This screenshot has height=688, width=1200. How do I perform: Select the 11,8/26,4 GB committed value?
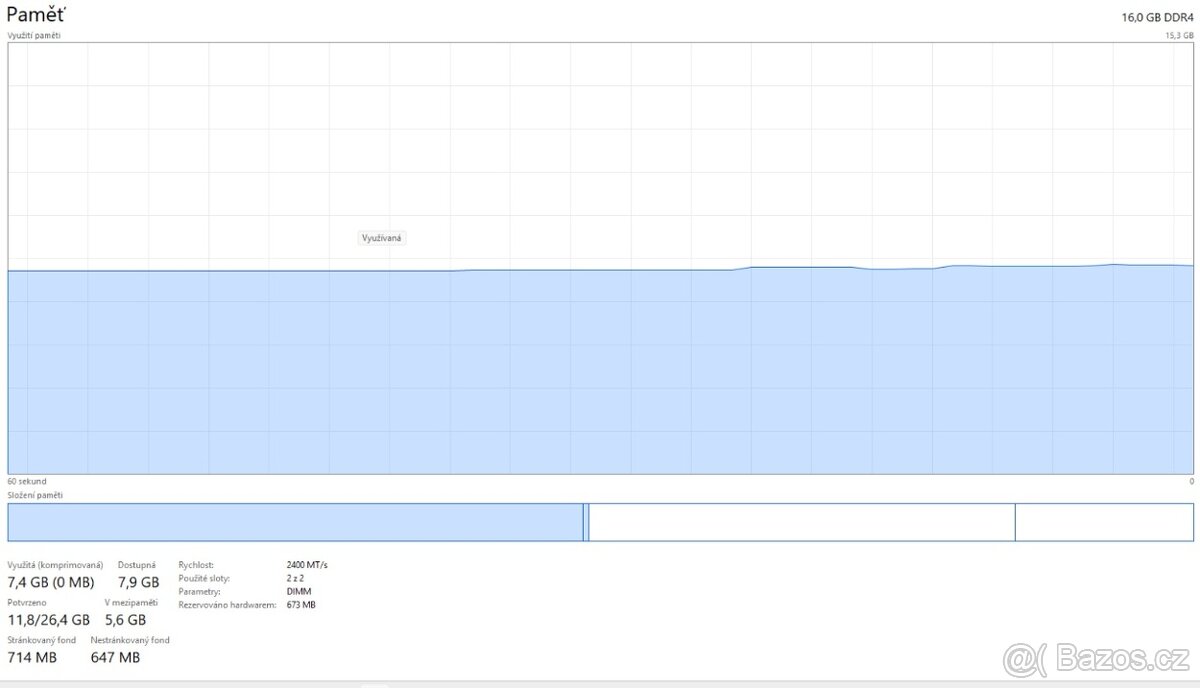click(x=48, y=620)
